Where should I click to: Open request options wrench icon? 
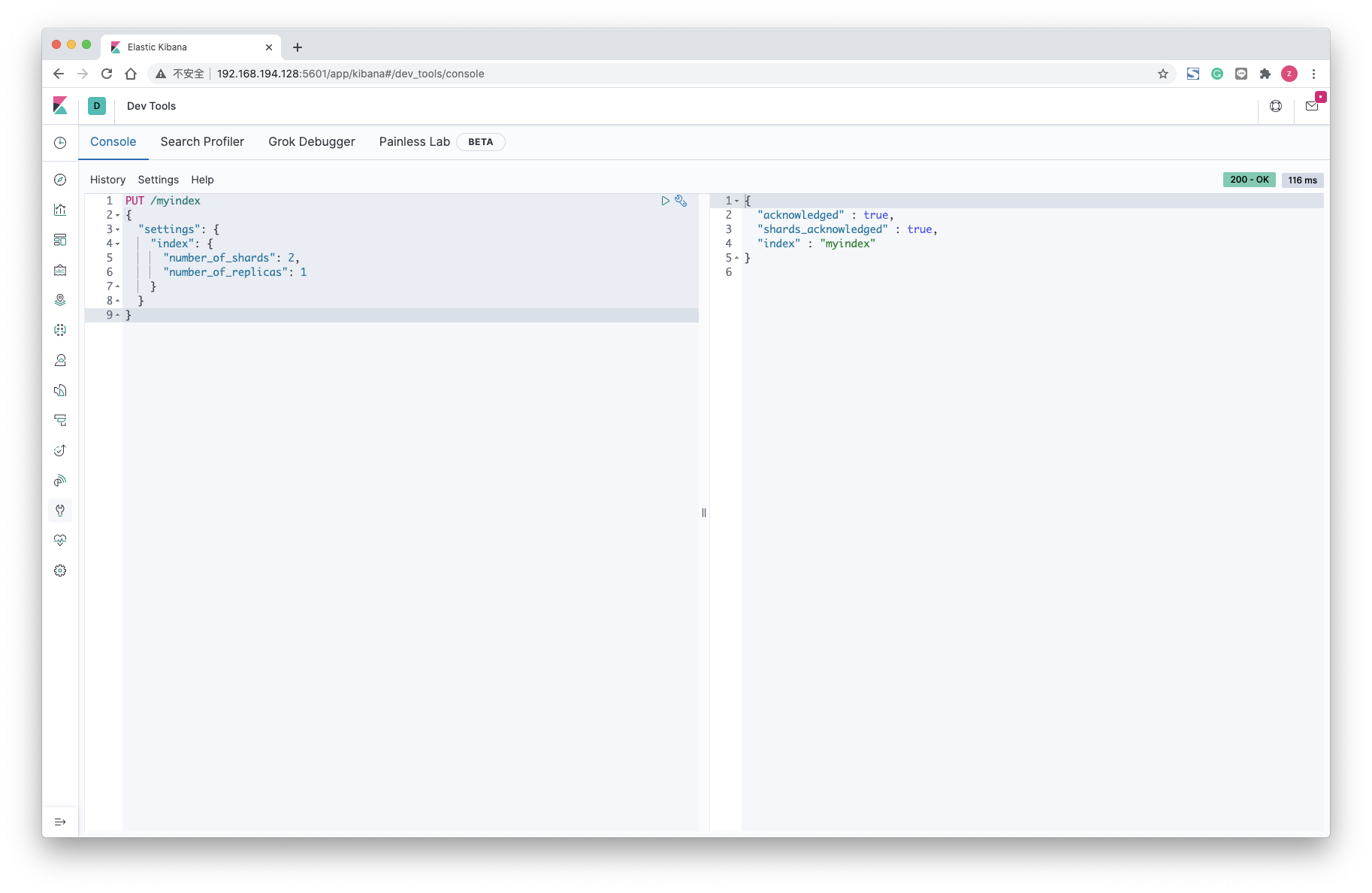(681, 201)
